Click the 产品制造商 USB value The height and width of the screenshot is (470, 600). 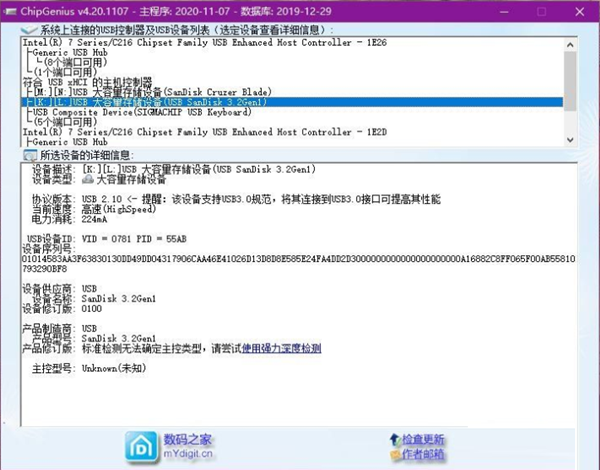tap(89, 328)
